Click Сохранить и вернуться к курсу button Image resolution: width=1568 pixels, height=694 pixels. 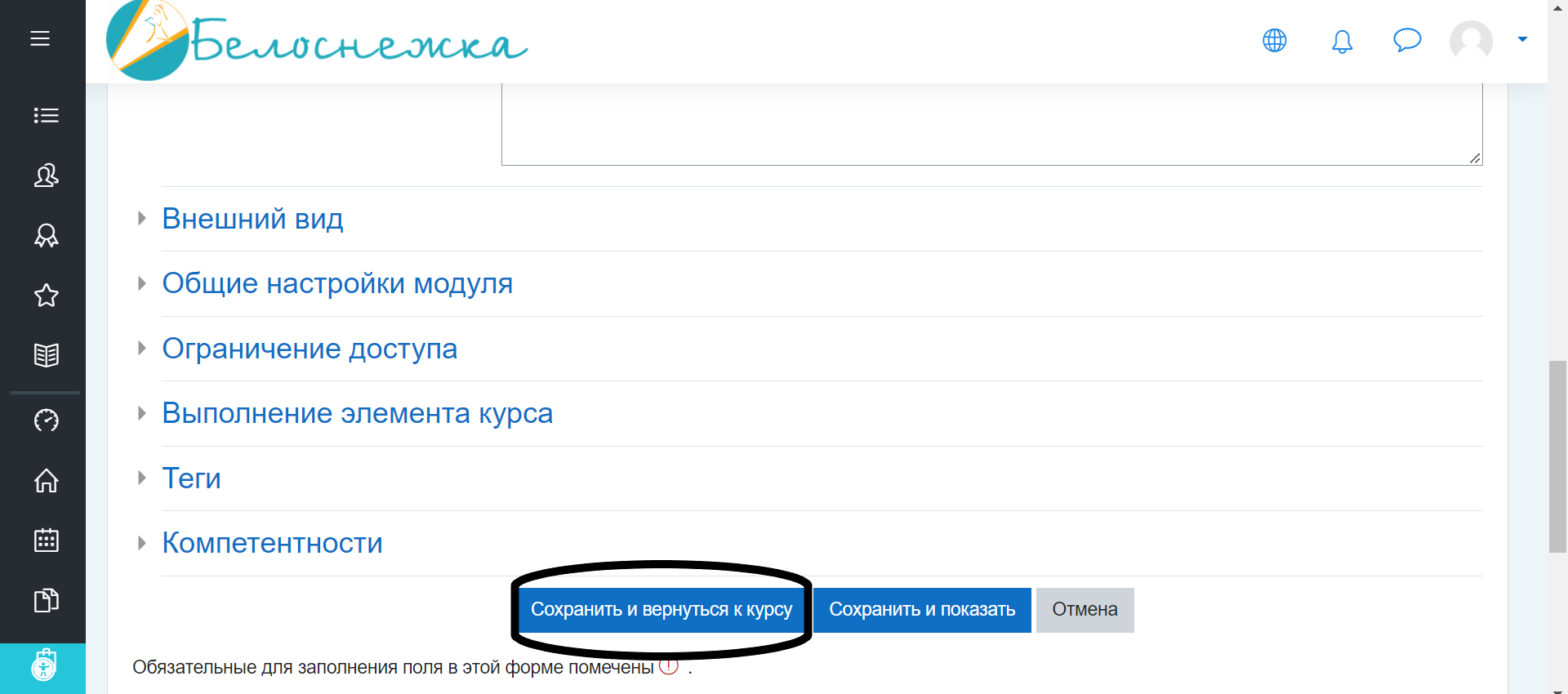661,610
